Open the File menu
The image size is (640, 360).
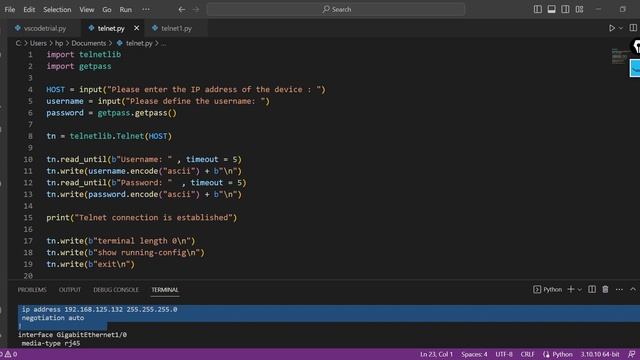(10, 9)
